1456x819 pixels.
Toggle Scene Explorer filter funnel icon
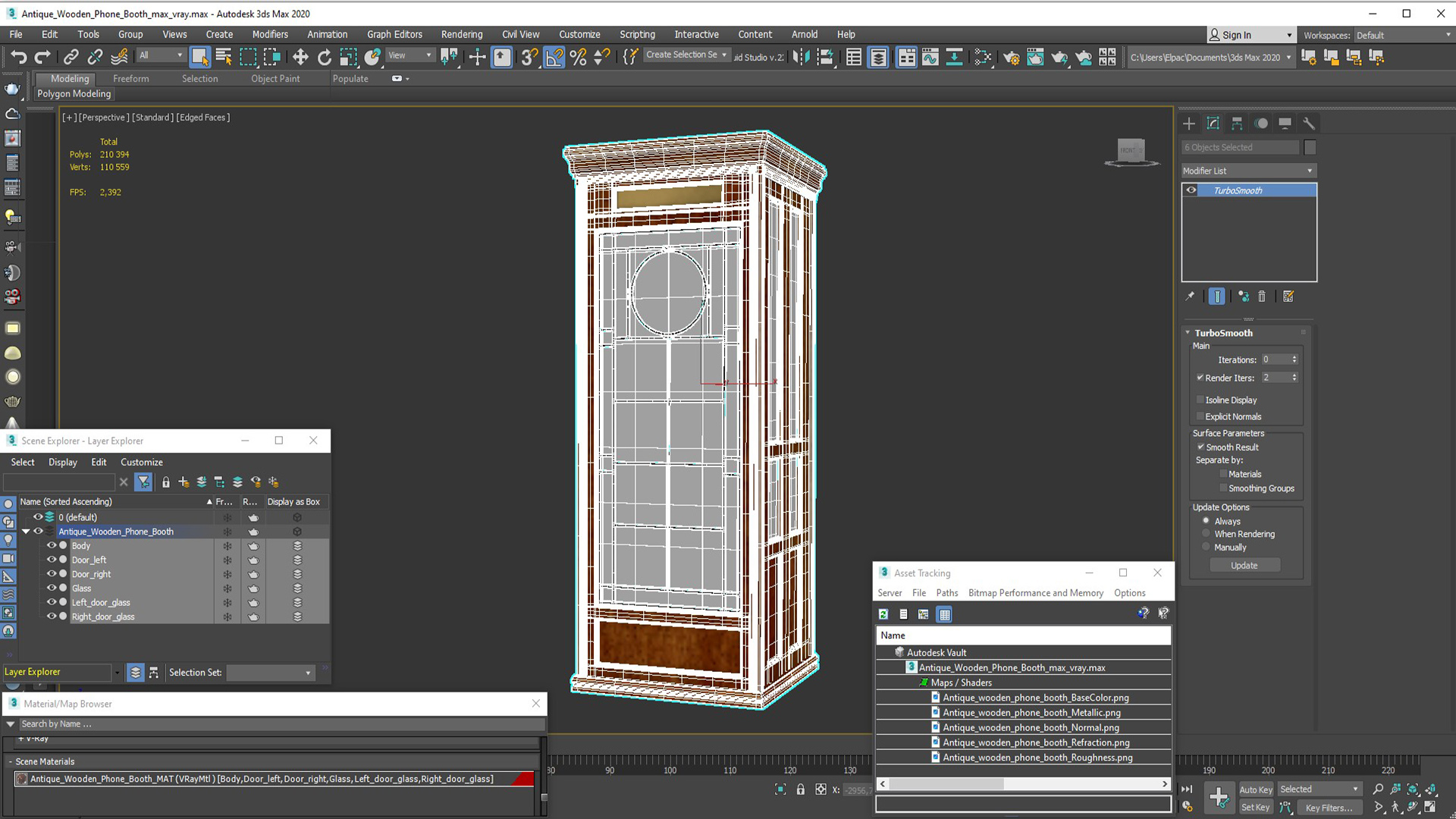(143, 482)
